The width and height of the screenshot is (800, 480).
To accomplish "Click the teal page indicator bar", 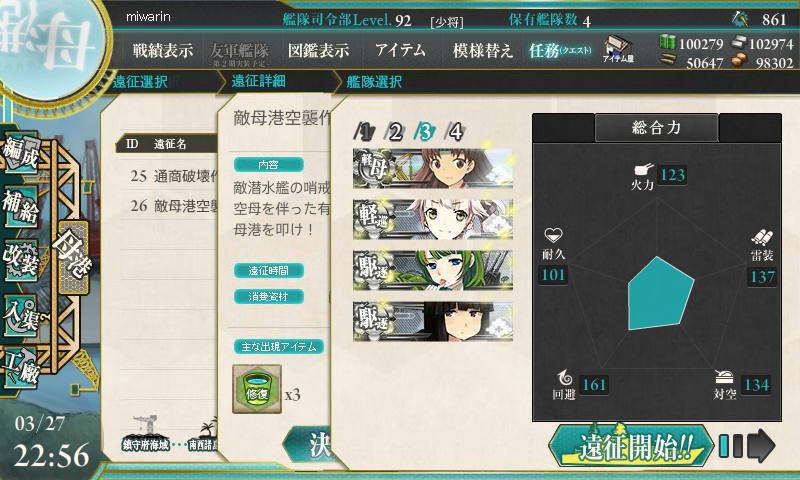I will (723, 446).
